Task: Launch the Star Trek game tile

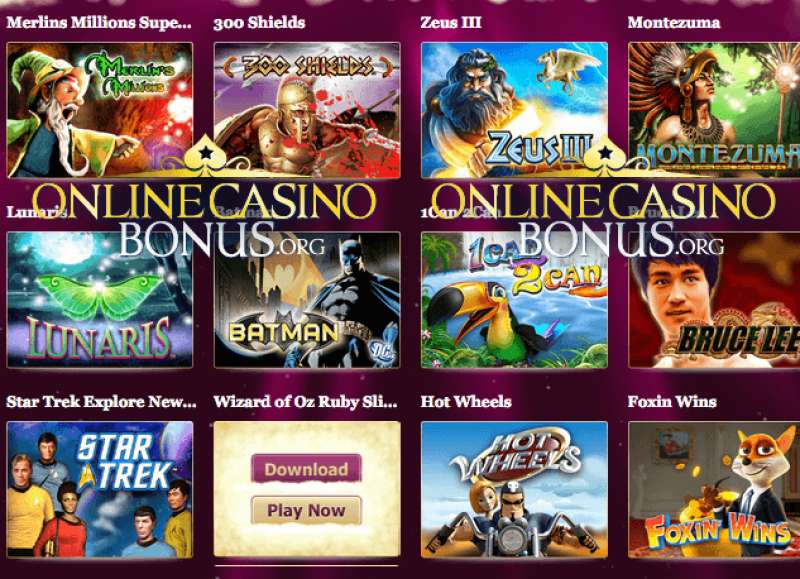Action: point(100,490)
